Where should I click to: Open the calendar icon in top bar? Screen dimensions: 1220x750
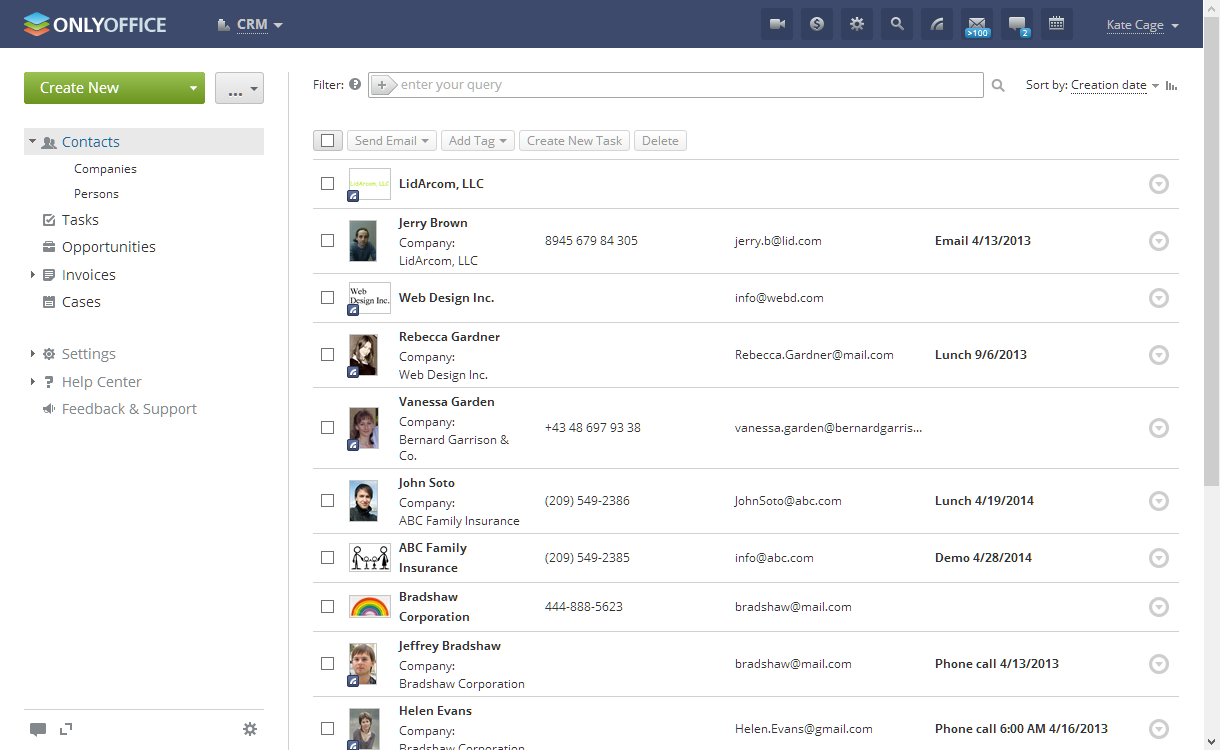click(1057, 24)
